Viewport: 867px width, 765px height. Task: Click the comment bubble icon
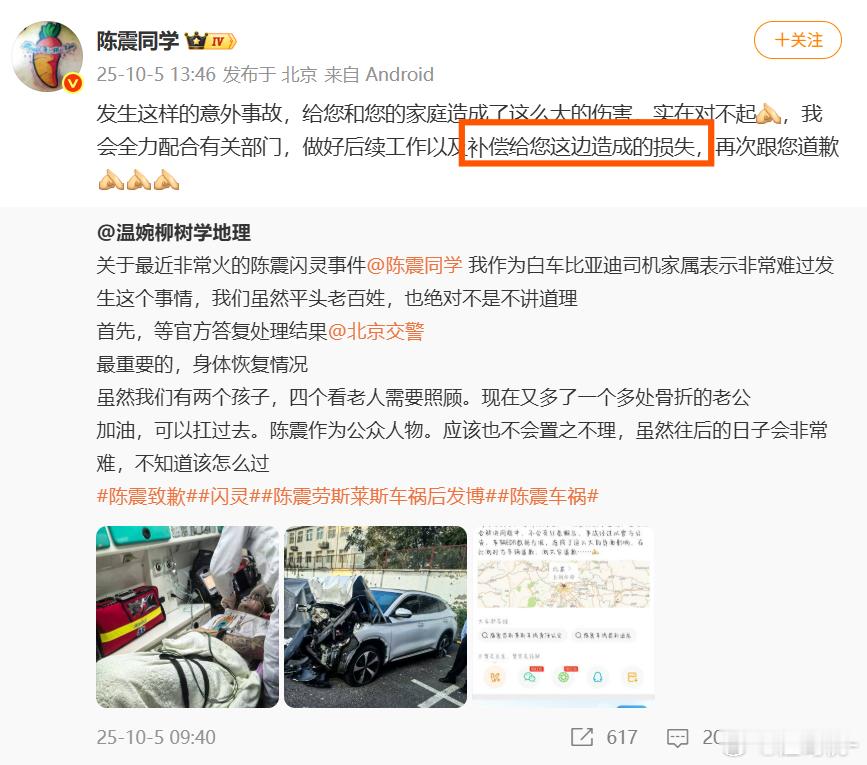click(677, 738)
